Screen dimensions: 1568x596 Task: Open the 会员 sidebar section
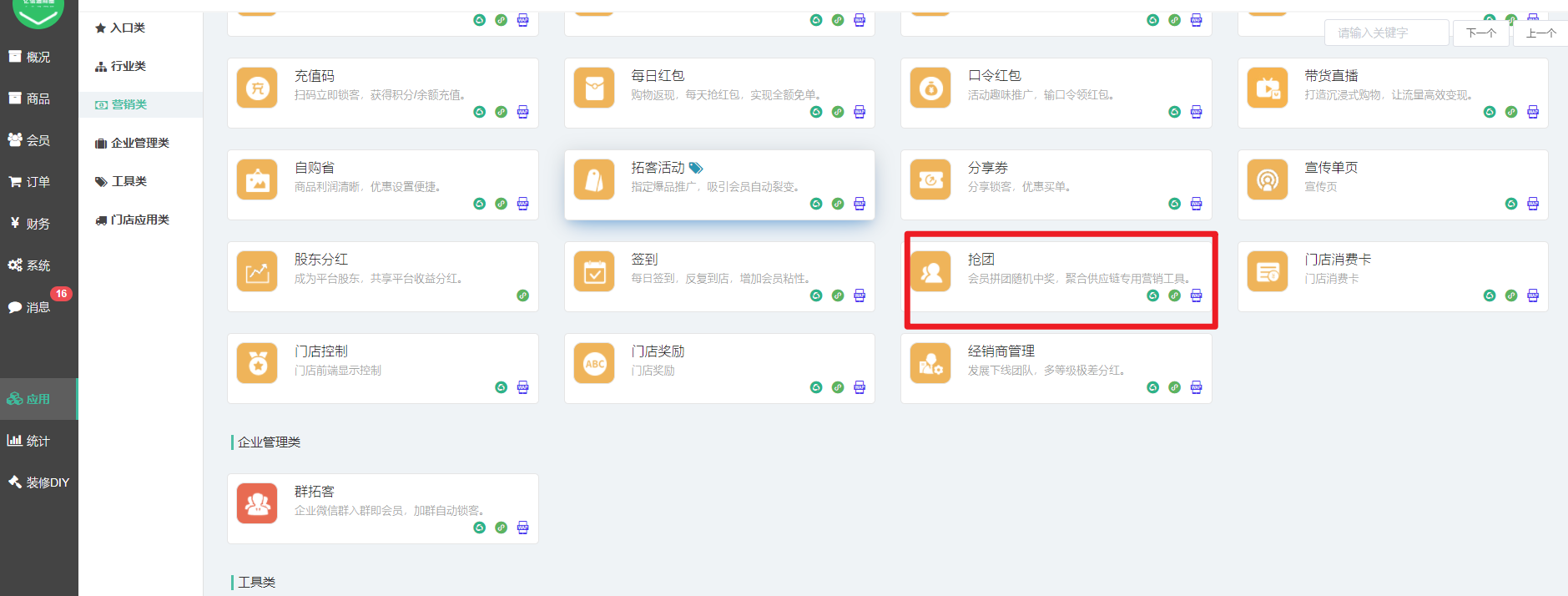(x=38, y=140)
